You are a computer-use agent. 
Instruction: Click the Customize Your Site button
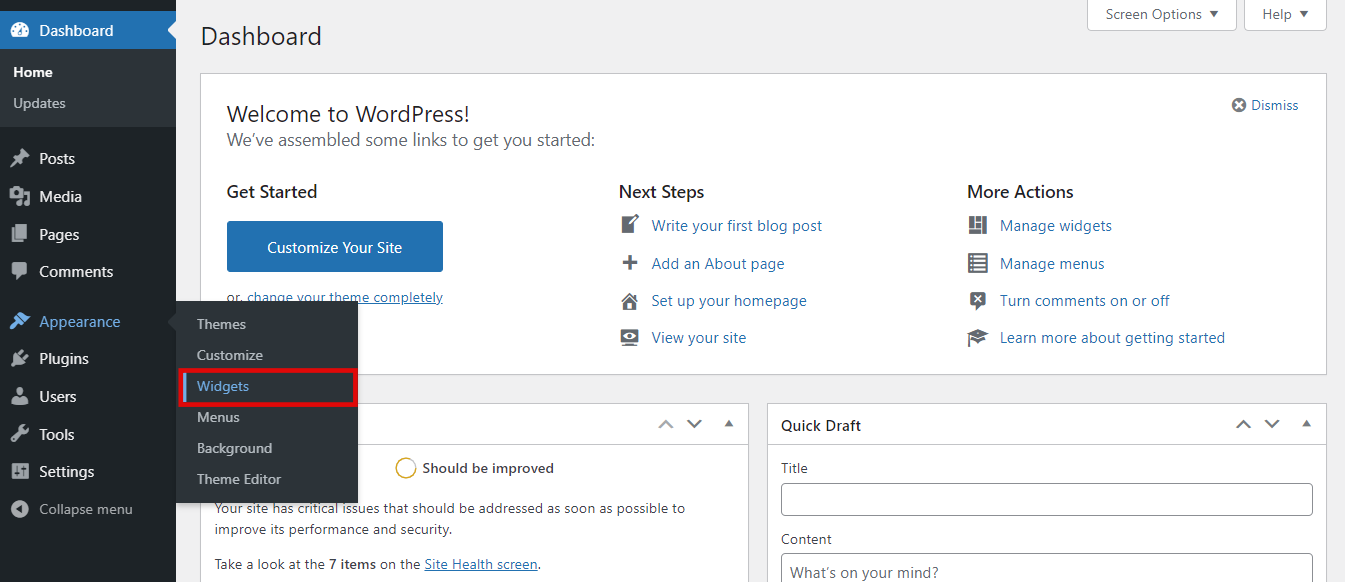(x=334, y=246)
